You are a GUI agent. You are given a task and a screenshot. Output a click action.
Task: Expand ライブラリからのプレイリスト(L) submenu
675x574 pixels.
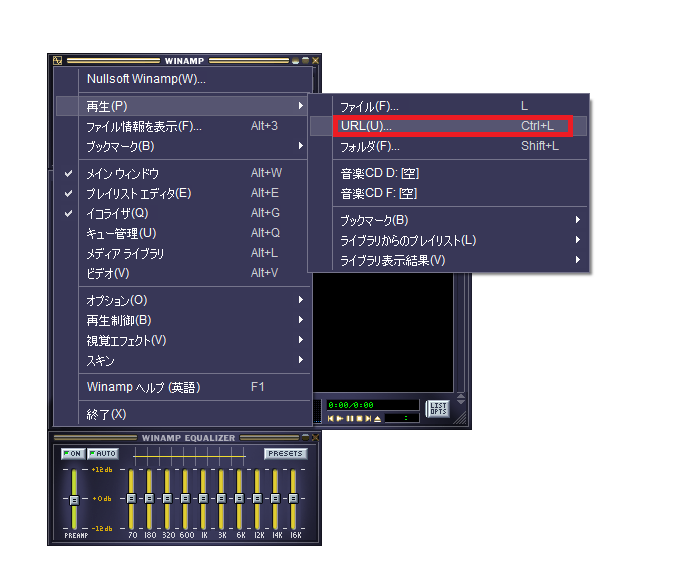[x=448, y=240]
